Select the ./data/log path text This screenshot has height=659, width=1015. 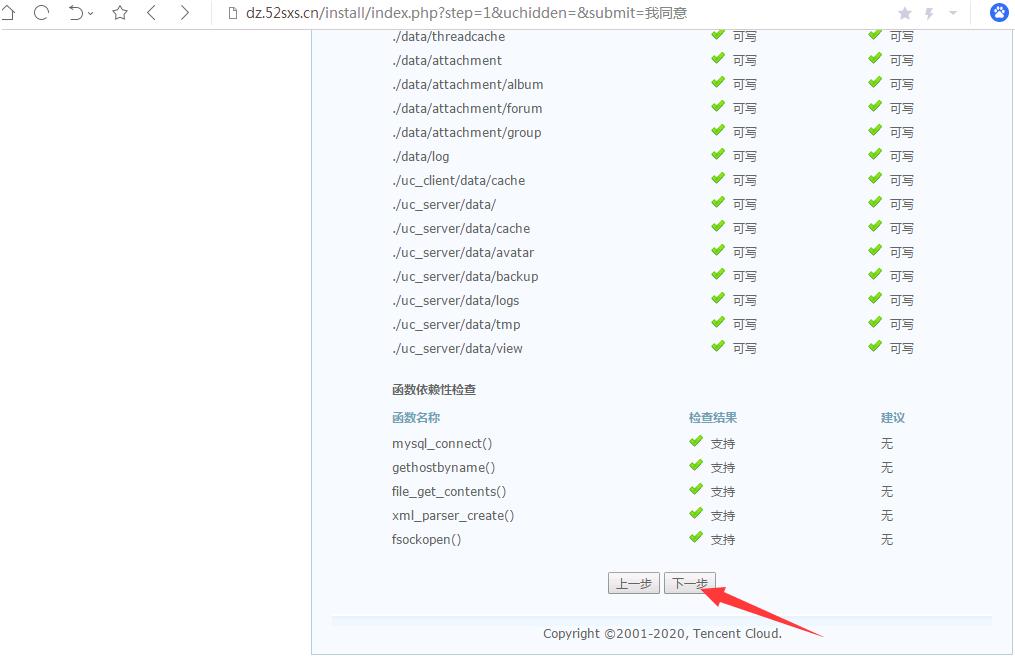[x=420, y=157]
